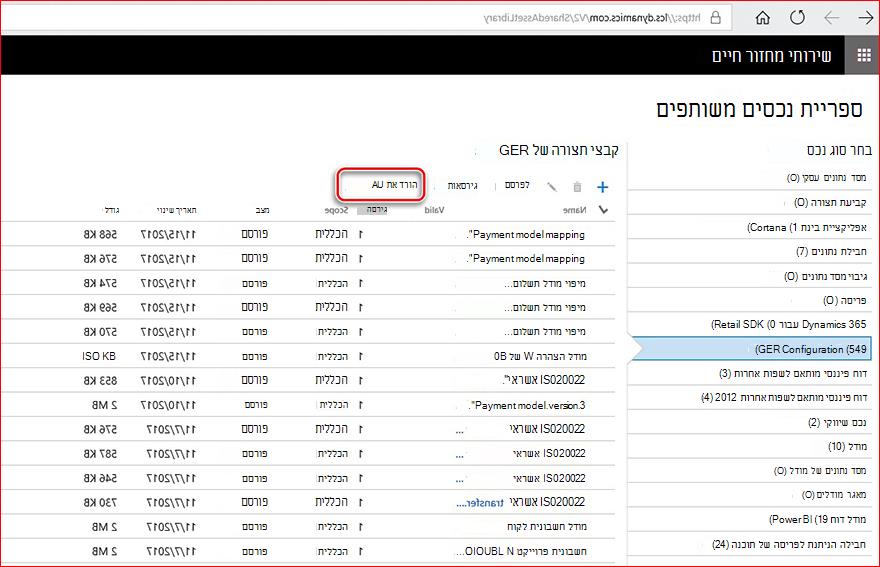Click the browser home icon

762,18
